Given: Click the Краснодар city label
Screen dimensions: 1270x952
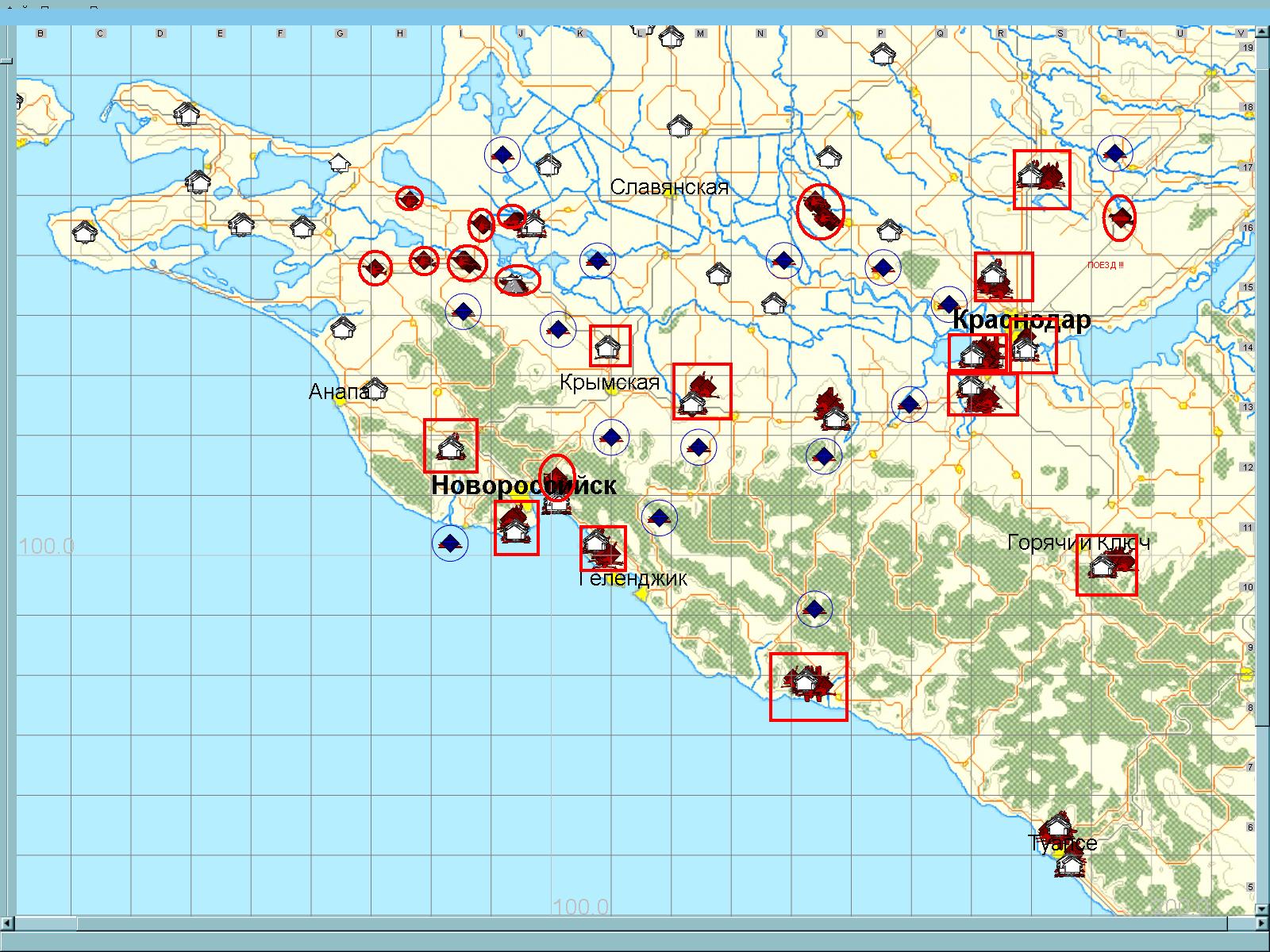Looking at the screenshot, I should click(1021, 321).
